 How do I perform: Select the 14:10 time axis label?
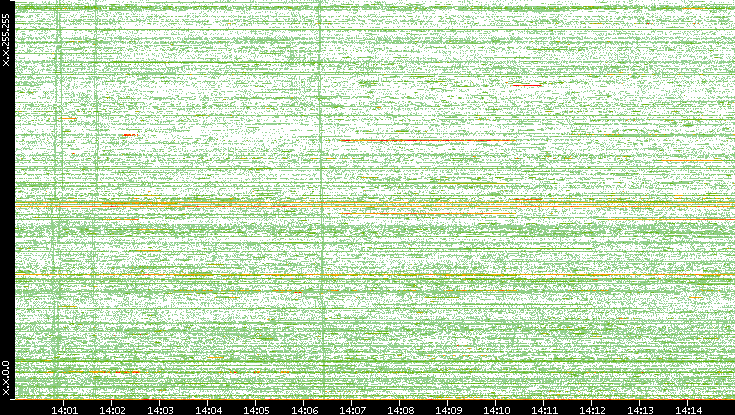click(x=496, y=410)
